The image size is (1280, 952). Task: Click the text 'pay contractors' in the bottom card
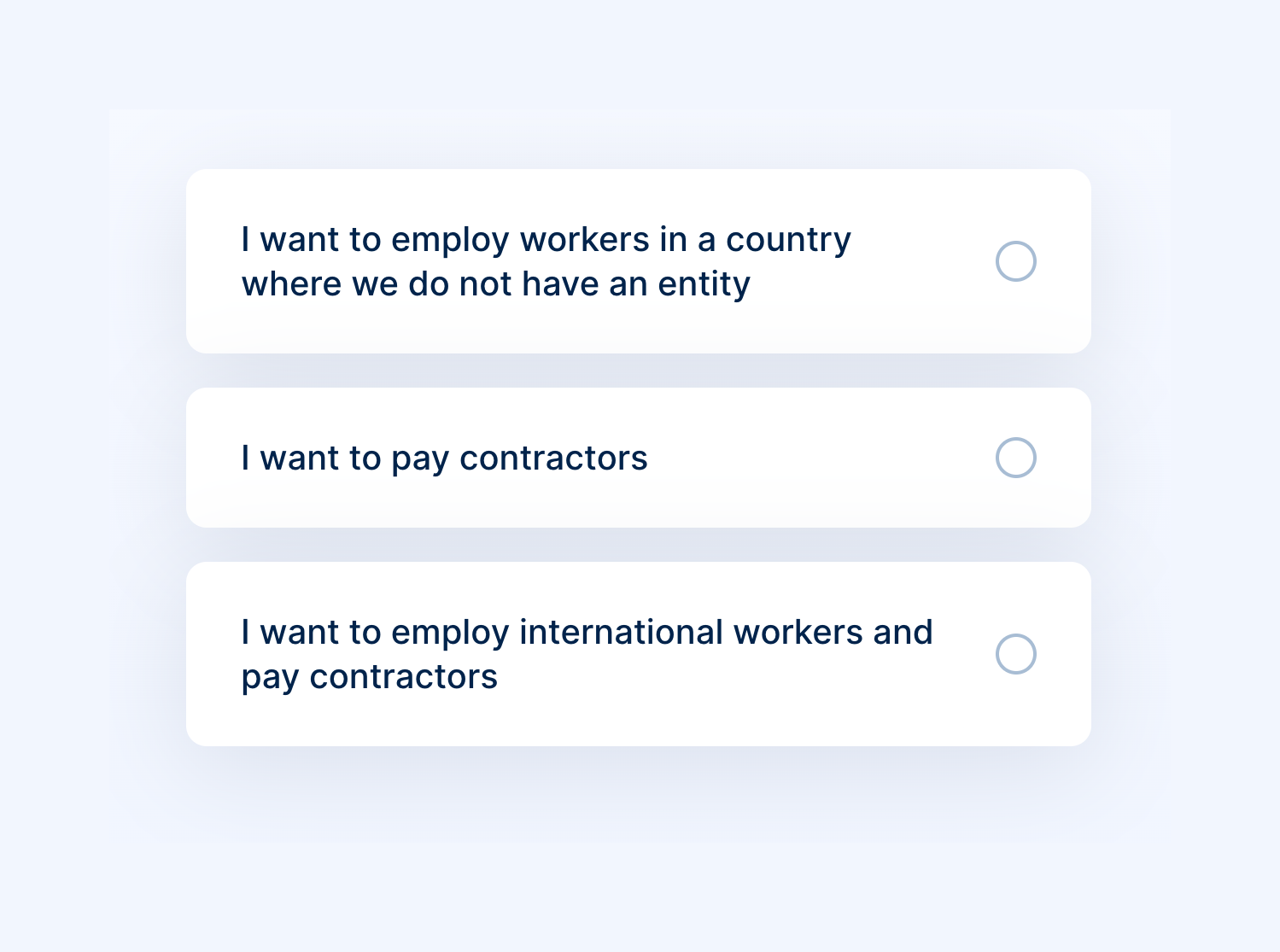(369, 677)
